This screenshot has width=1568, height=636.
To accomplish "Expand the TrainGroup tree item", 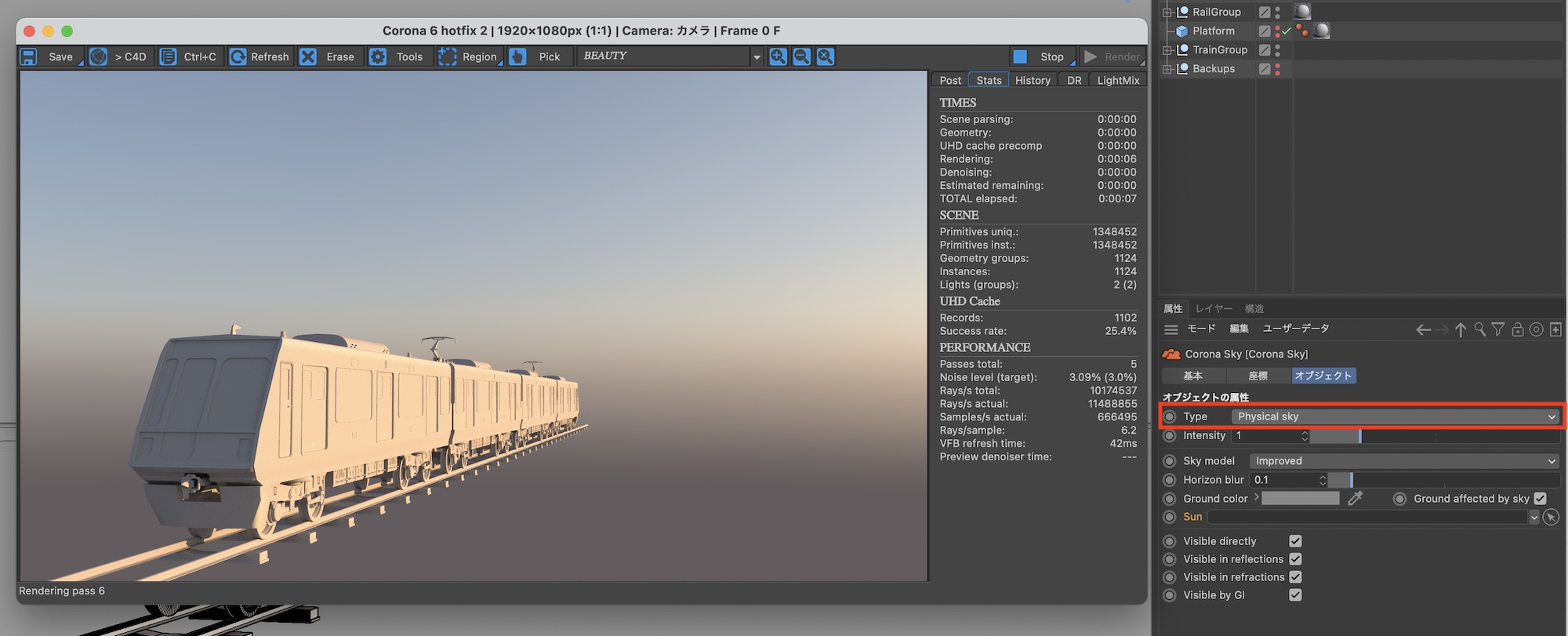I will (1167, 50).
